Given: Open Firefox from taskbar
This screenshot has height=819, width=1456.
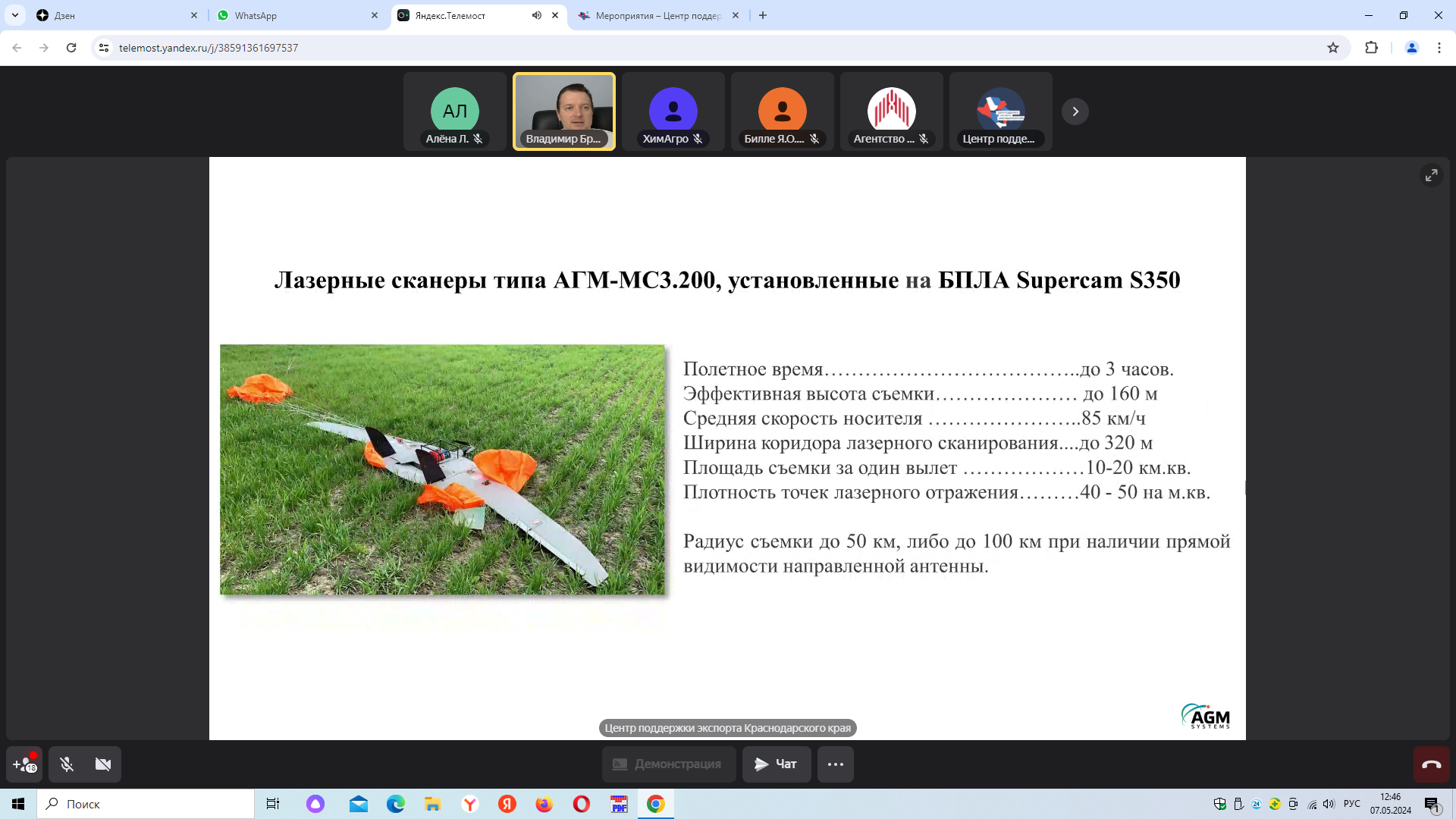Looking at the screenshot, I should (544, 804).
